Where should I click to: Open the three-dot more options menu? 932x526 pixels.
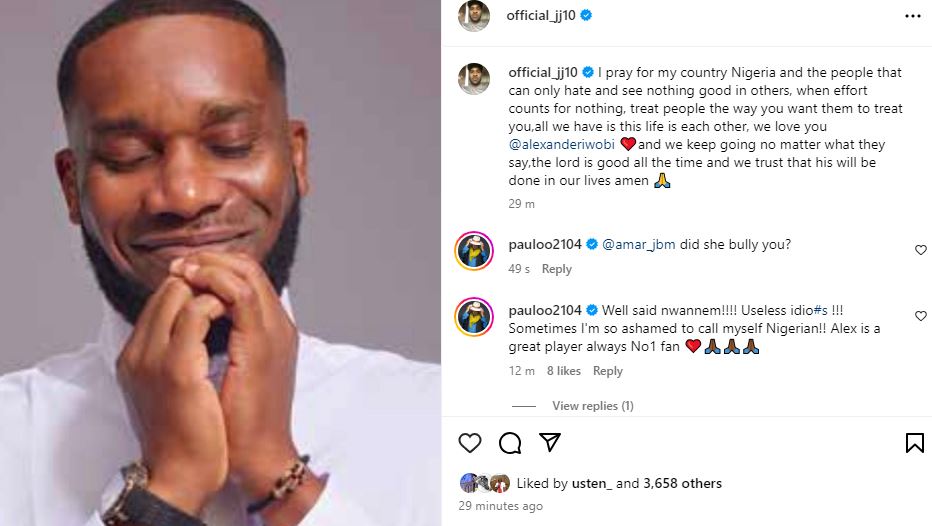click(x=912, y=16)
